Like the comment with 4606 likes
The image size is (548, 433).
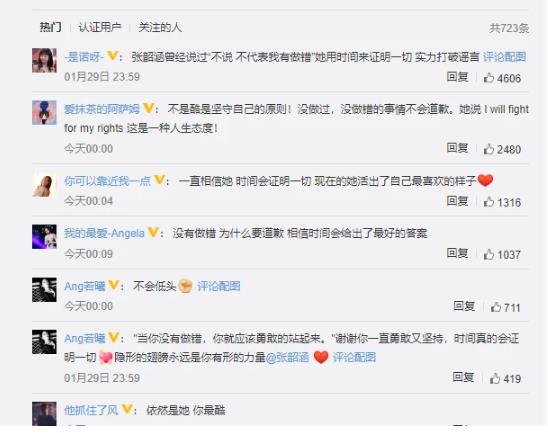tap(489, 78)
